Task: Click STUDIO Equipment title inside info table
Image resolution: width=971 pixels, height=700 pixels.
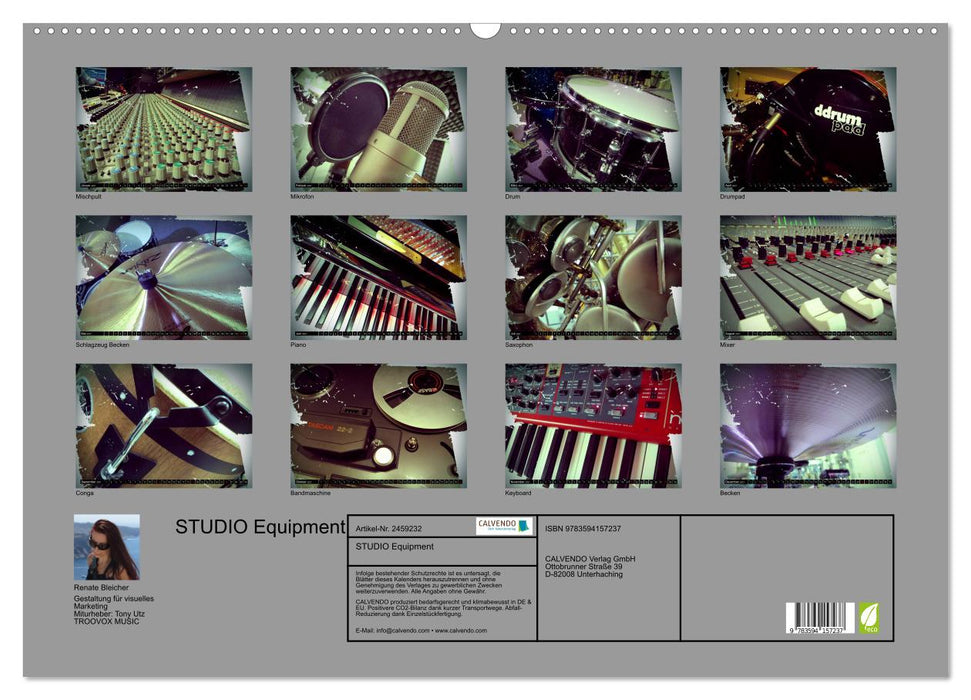Action: [394, 546]
